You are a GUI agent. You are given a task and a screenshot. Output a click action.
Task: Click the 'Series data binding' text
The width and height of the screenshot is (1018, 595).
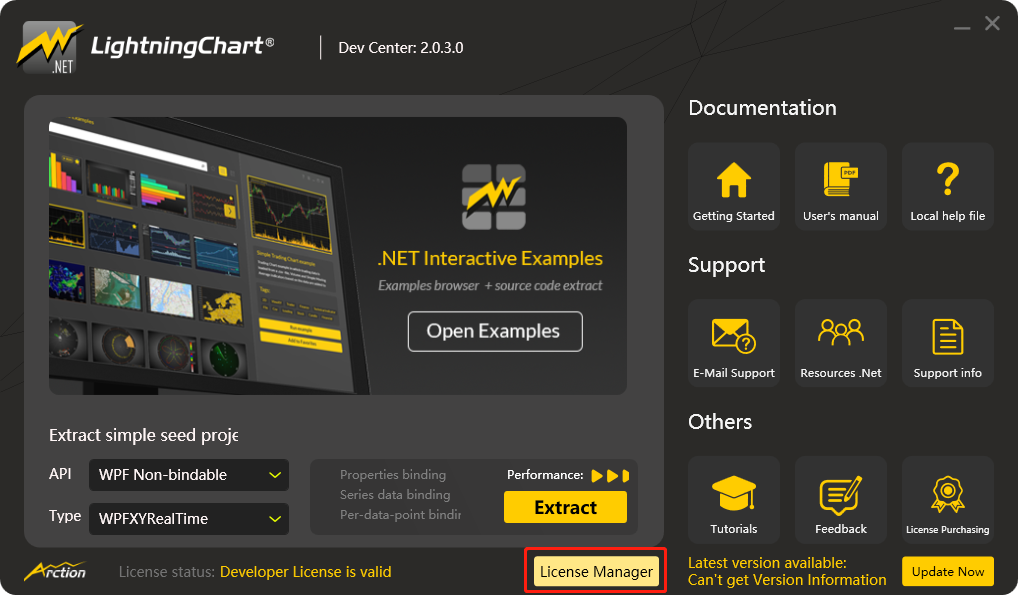pos(395,494)
